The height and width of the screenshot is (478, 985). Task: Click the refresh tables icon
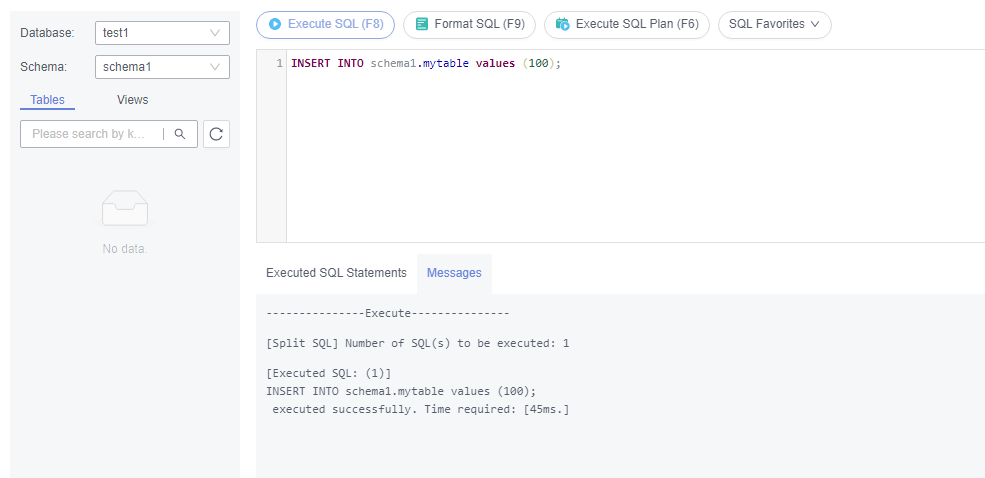tap(216, 134)
